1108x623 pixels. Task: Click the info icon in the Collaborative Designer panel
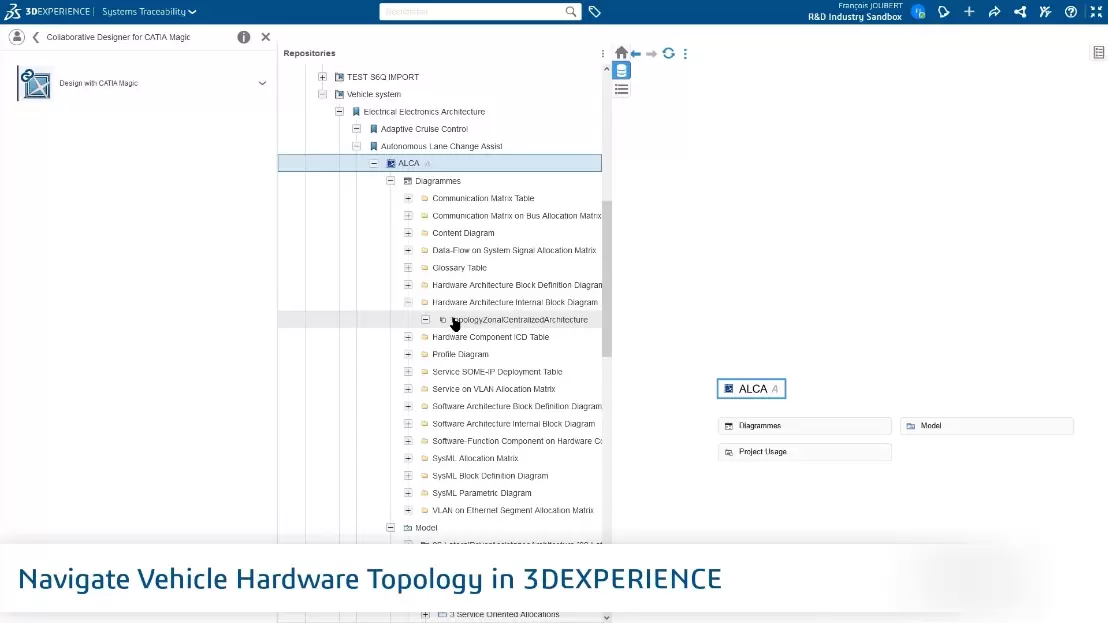244,37
